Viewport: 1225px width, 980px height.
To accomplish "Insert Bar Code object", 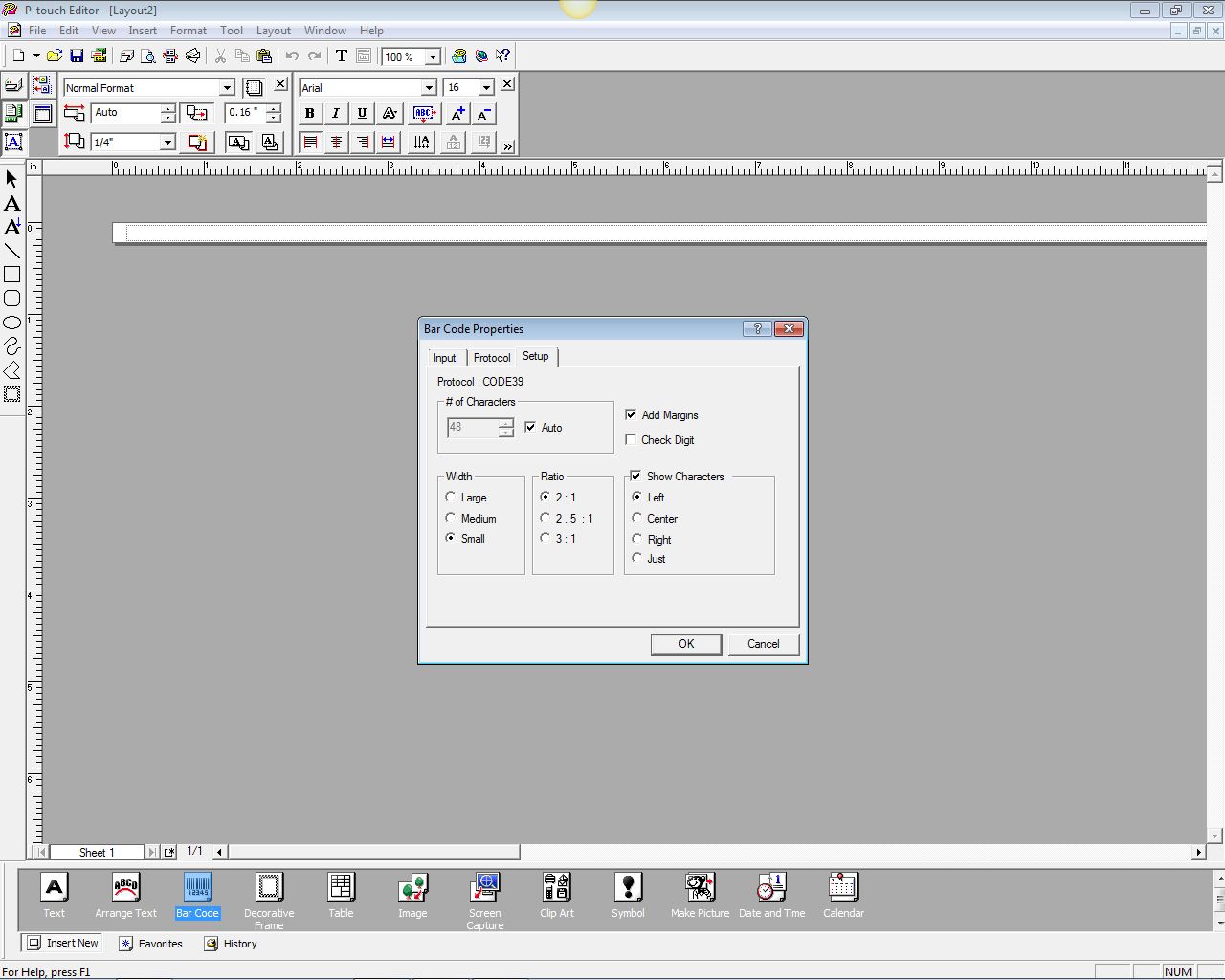I will click(197, 896).
